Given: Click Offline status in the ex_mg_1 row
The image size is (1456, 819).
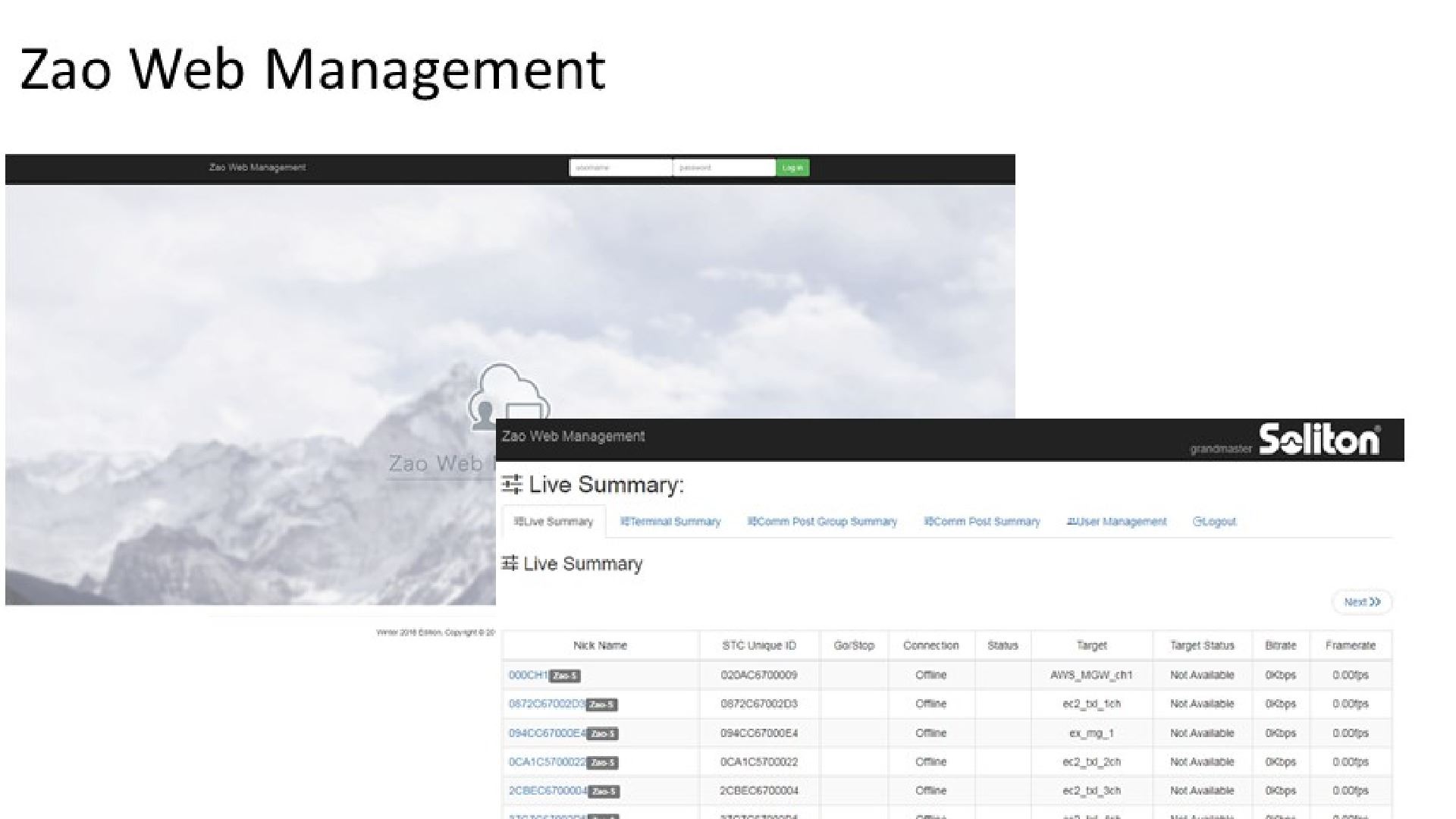Looking at the screenshot, I should pos(931,733).
